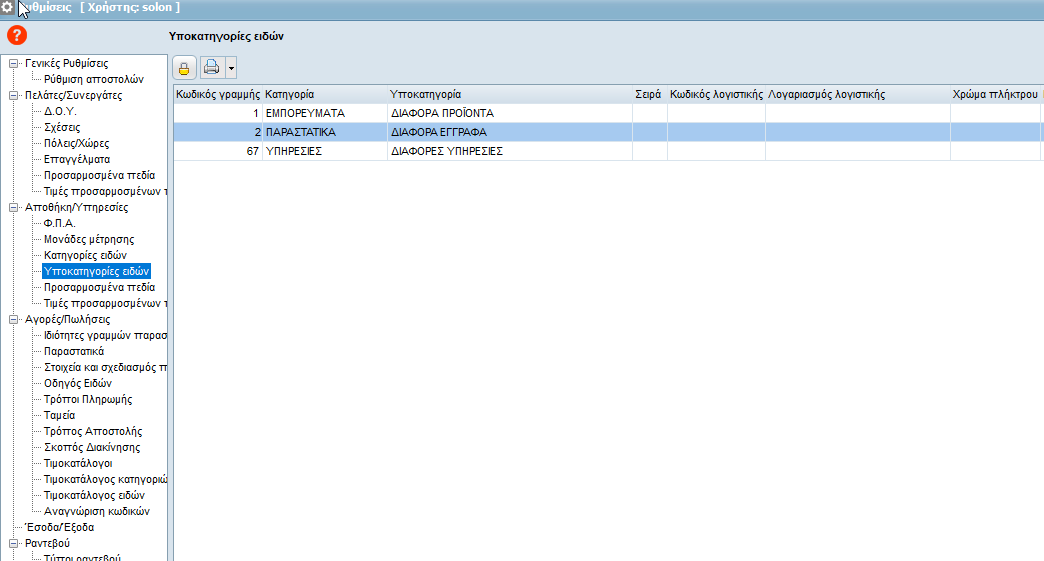Image resolution: width=1044 pixels, height=561 pixels.
Task: Click the Κωδικός λογιστικής cell for ΠΑΡΑΣΤΑΤΙΚΑ
Action: (x=716, y=132)
